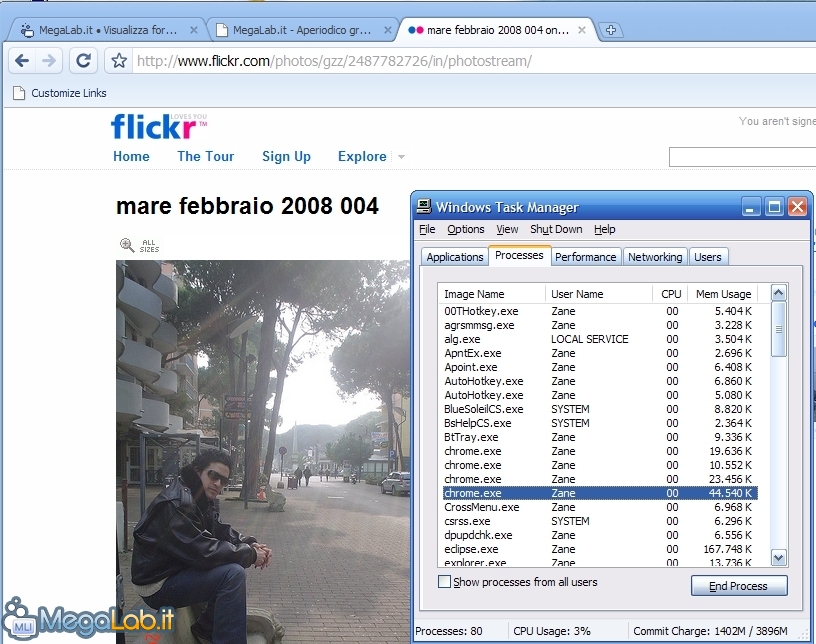
Task: Click the browser Back arrow button
Action: pyautogui.click(x=22, y=61)
